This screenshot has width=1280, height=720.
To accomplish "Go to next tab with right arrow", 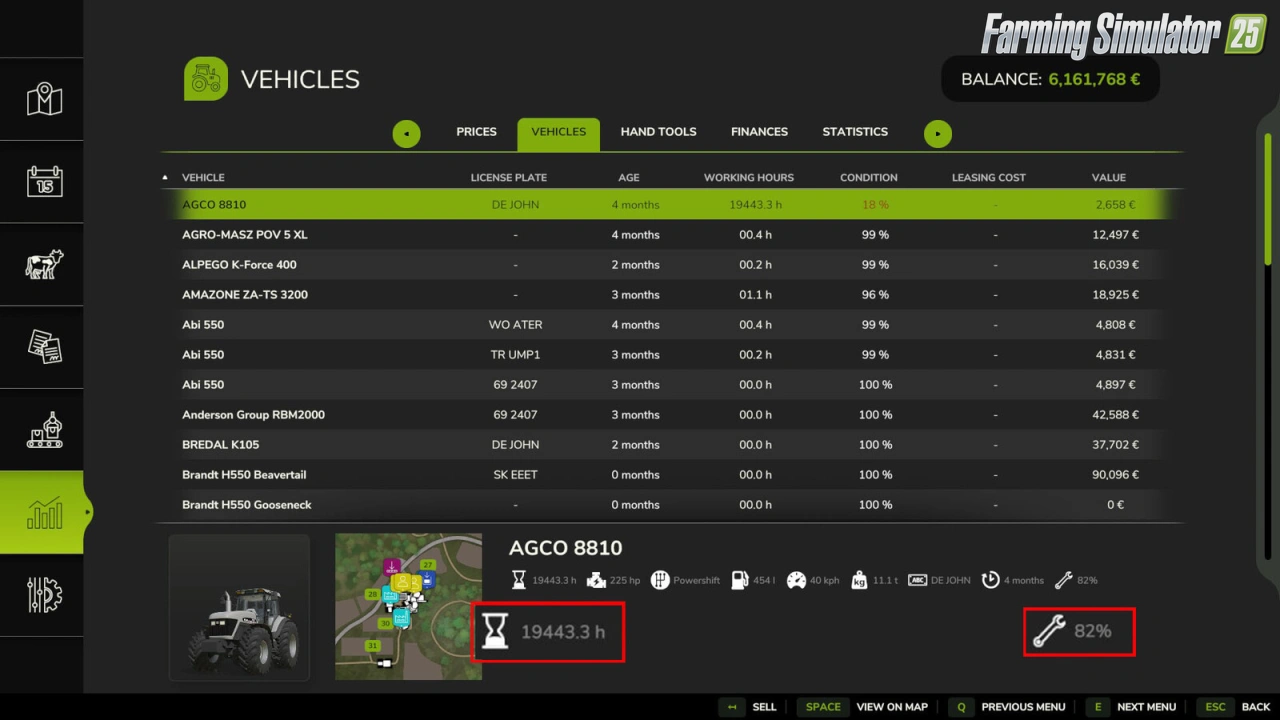I will click(937, 133).
